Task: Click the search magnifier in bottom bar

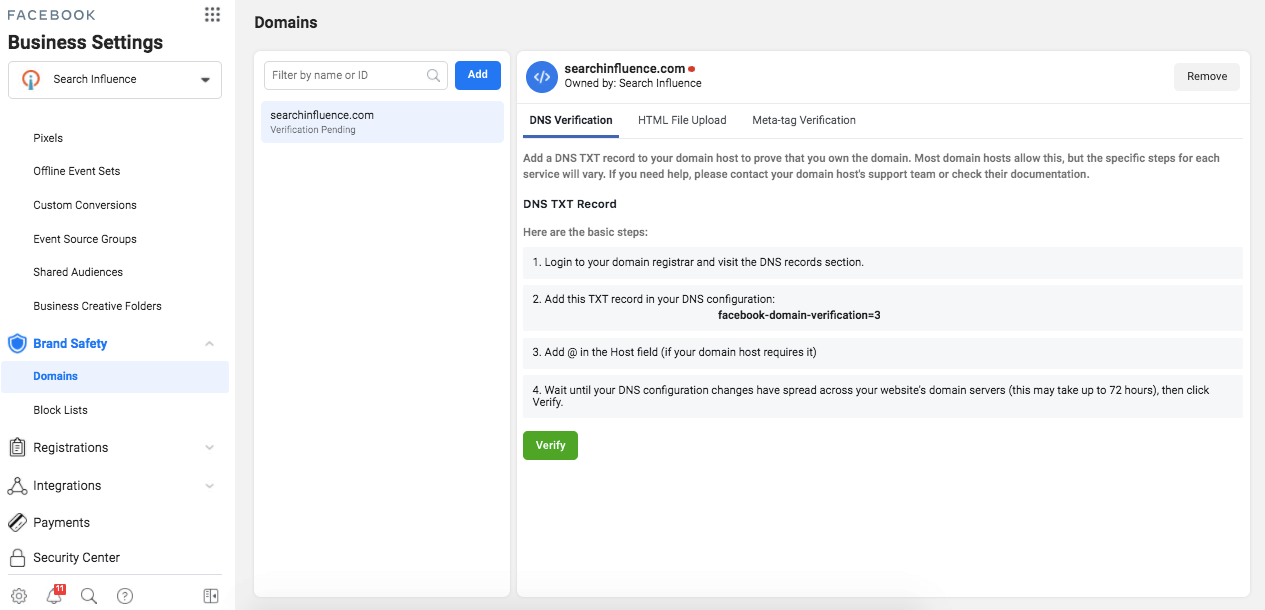Action: pyautogui.click(x=89, y=596)
